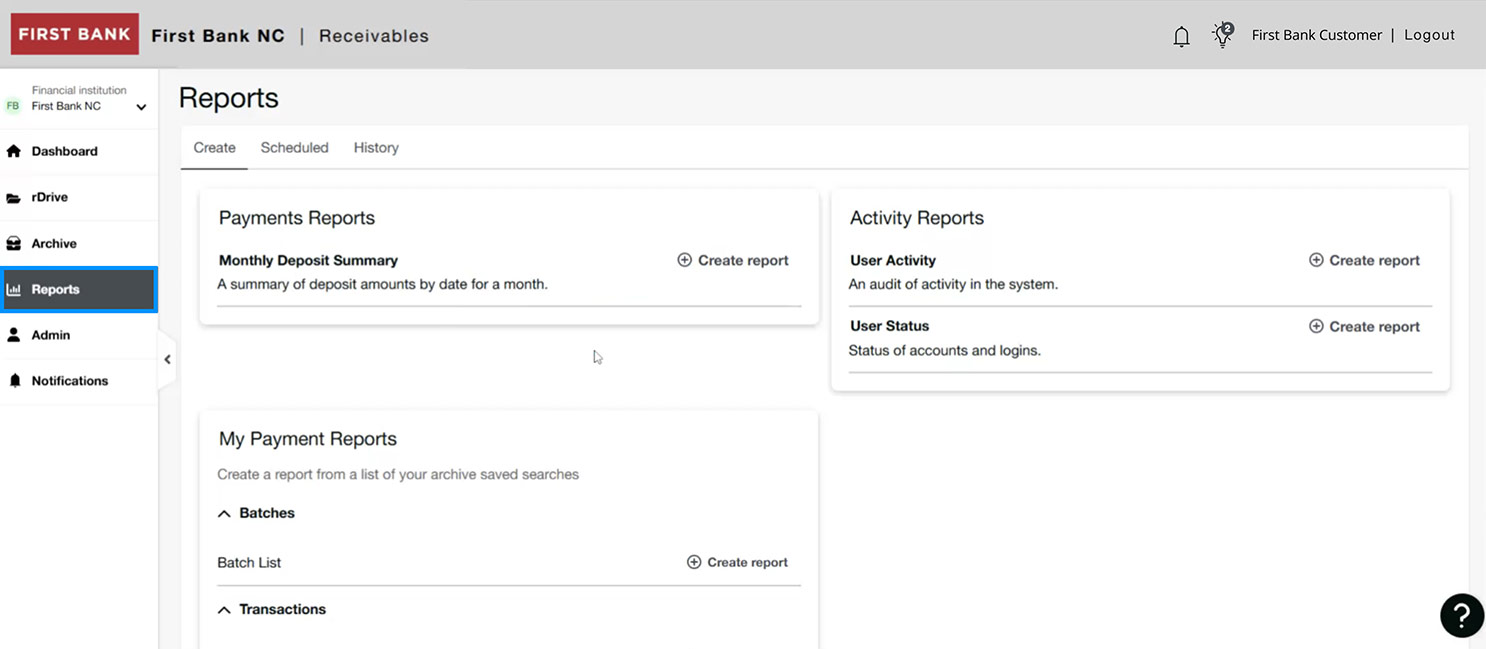The height and width of the screenshot is (649, 1486).
Task: Open Admin in the sidebar
Action: click(79, 335)
